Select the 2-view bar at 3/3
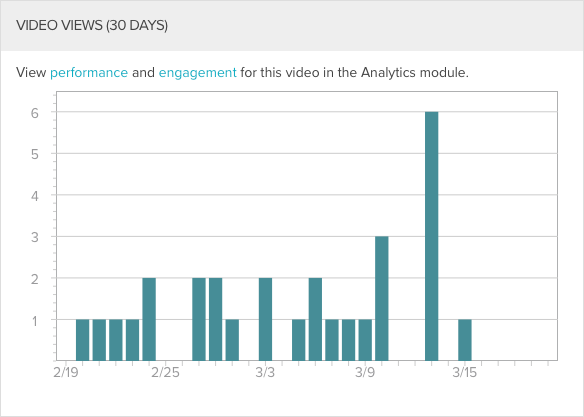 click(266, 319)
